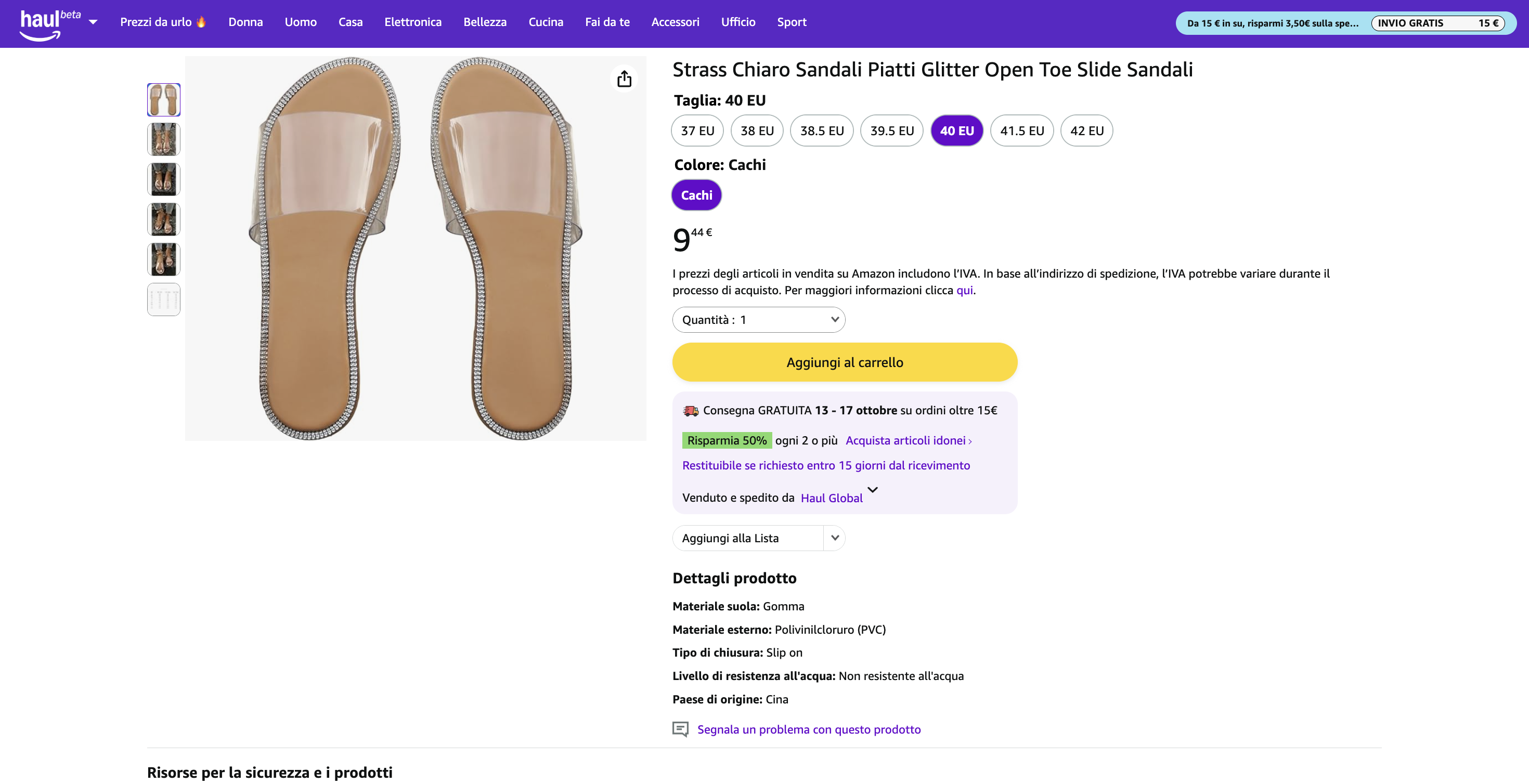This screenshot has height=784, width=1529.
Task: Expand the Venduto e spedito da chevron
Action: point(873,490)
